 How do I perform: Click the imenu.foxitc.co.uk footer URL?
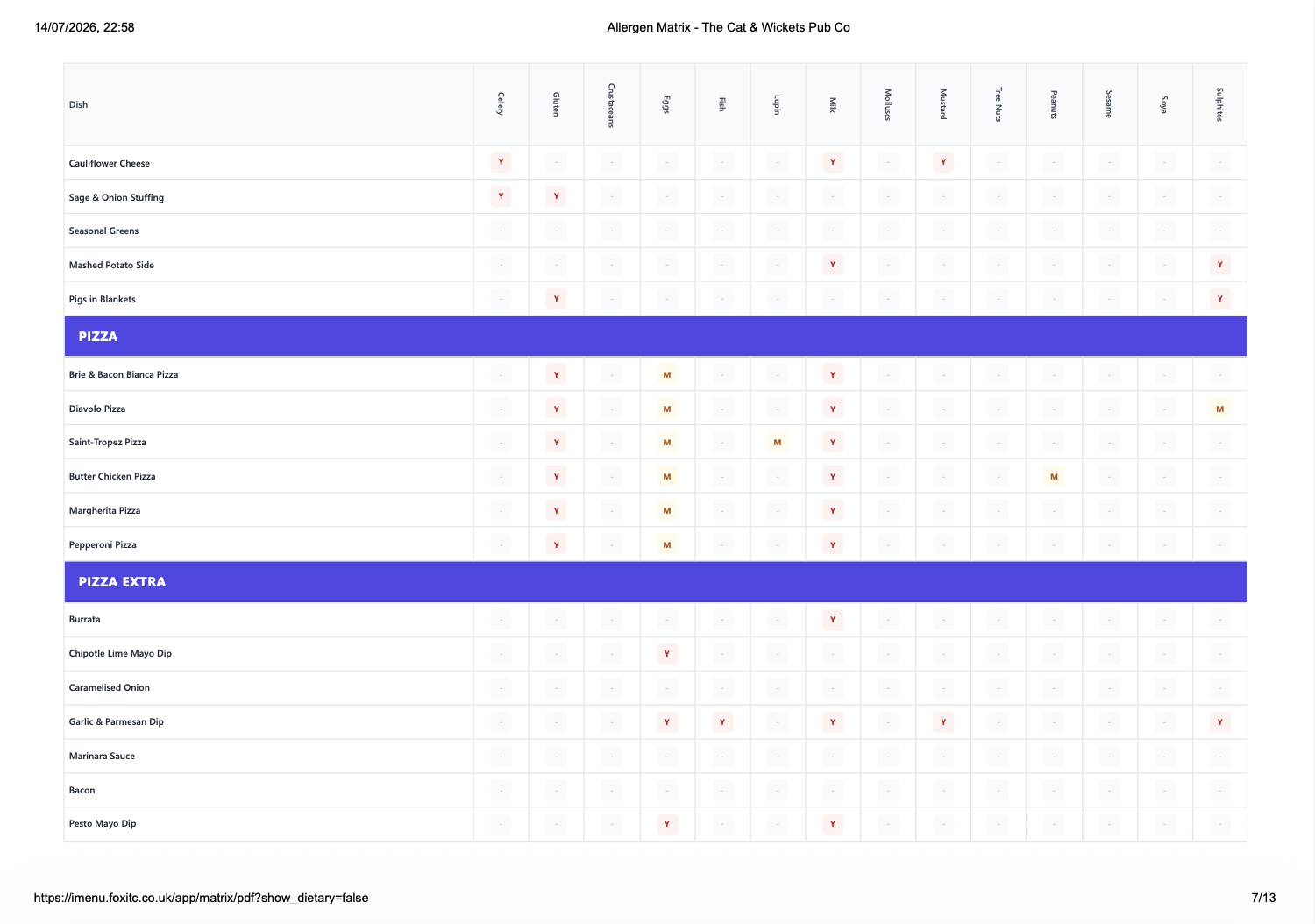[x=201, y=898]
